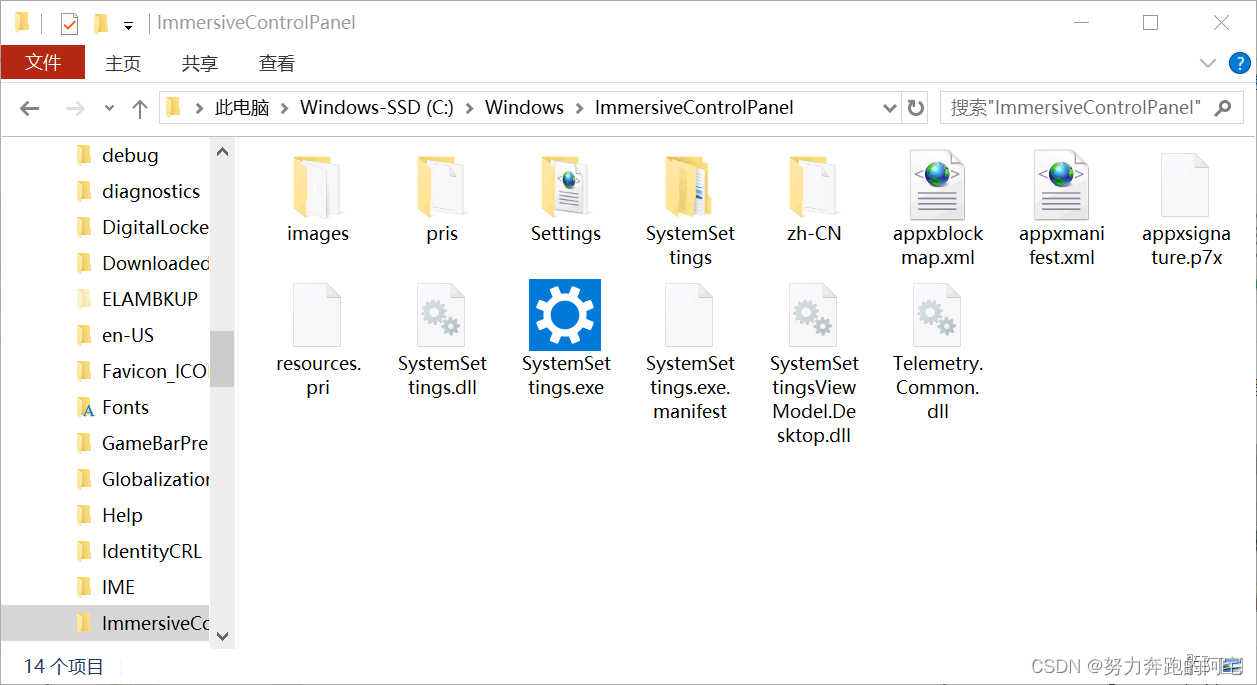The image size is (1257, 685).
Task: Click the navigation pane scrollbar thumb
Action: [222, 358]
